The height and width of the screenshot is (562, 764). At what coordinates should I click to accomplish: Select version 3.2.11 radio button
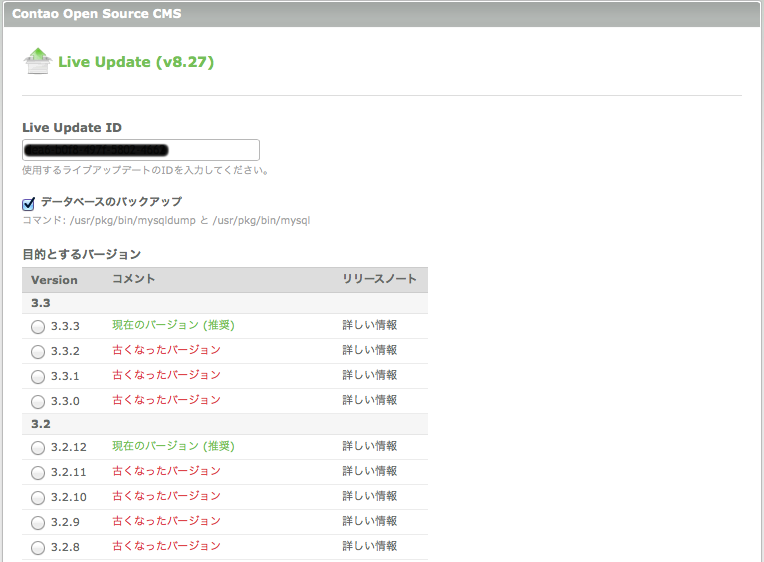coord(38,472)
